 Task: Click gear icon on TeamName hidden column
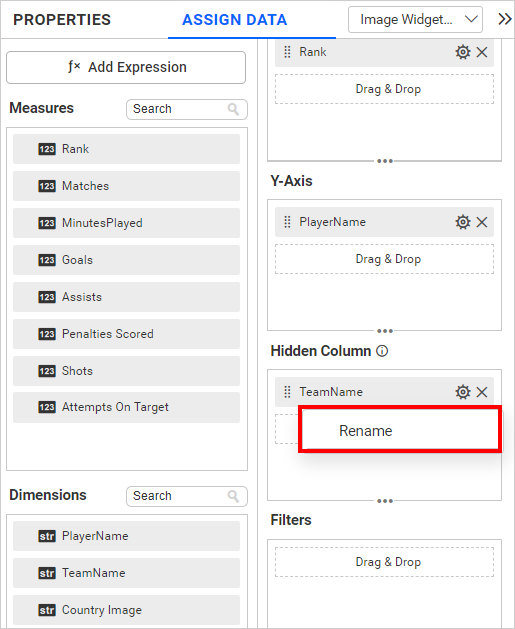click(462, 392)
